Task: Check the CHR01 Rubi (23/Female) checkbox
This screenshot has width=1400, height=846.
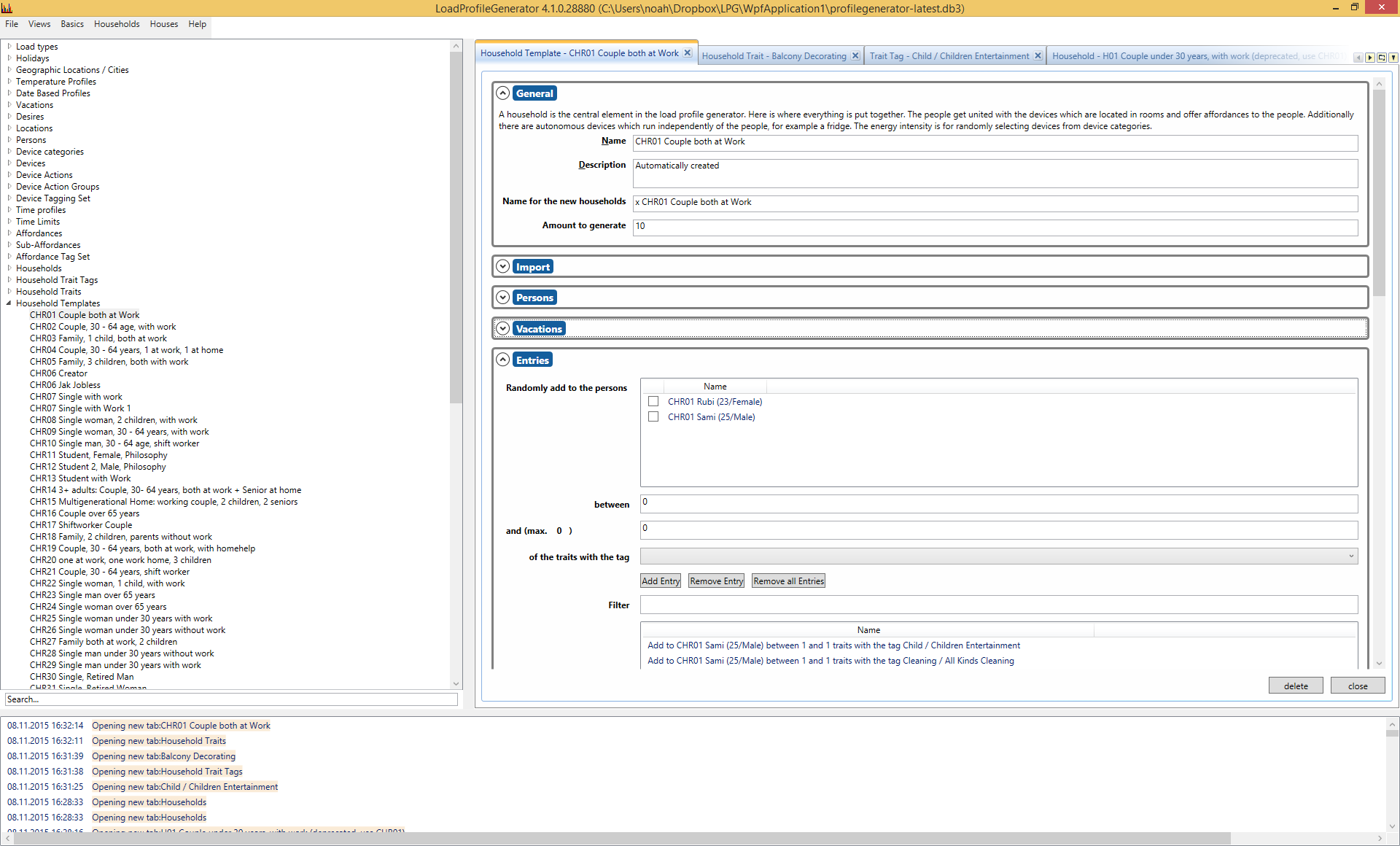Action: 653,402
